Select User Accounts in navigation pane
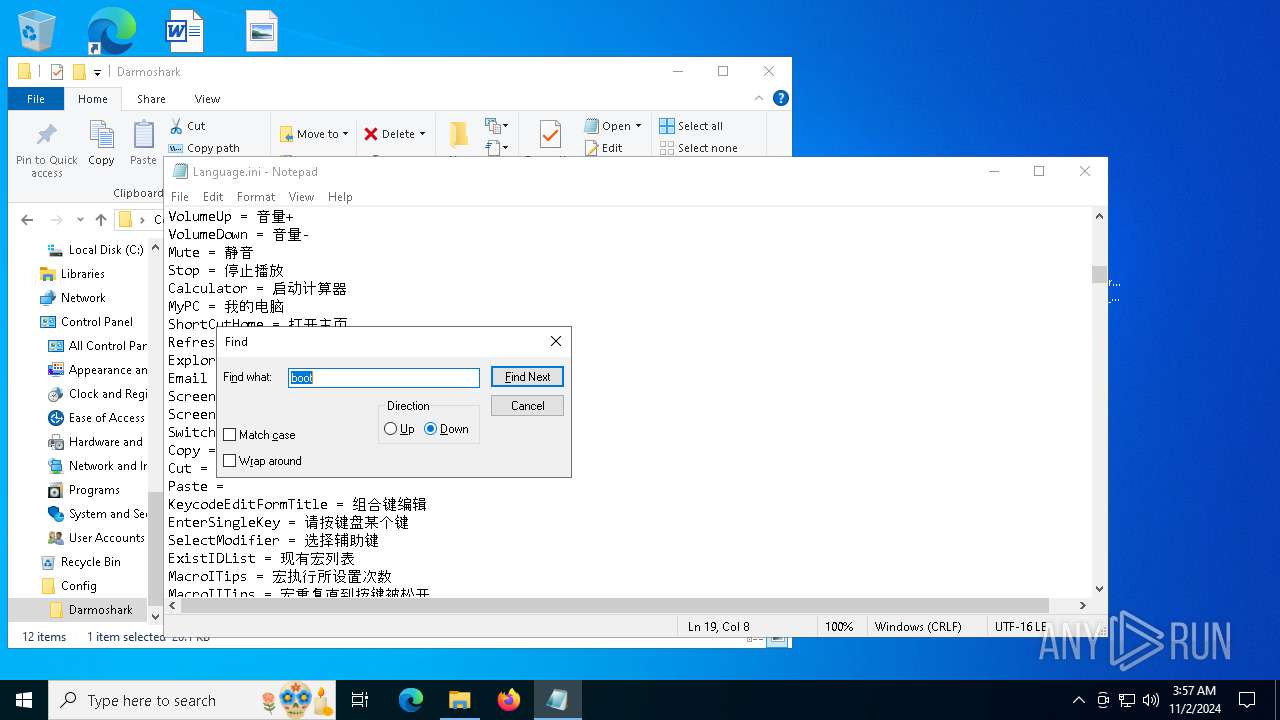Viewport: 1280px width, 720px height. (106, 538)
